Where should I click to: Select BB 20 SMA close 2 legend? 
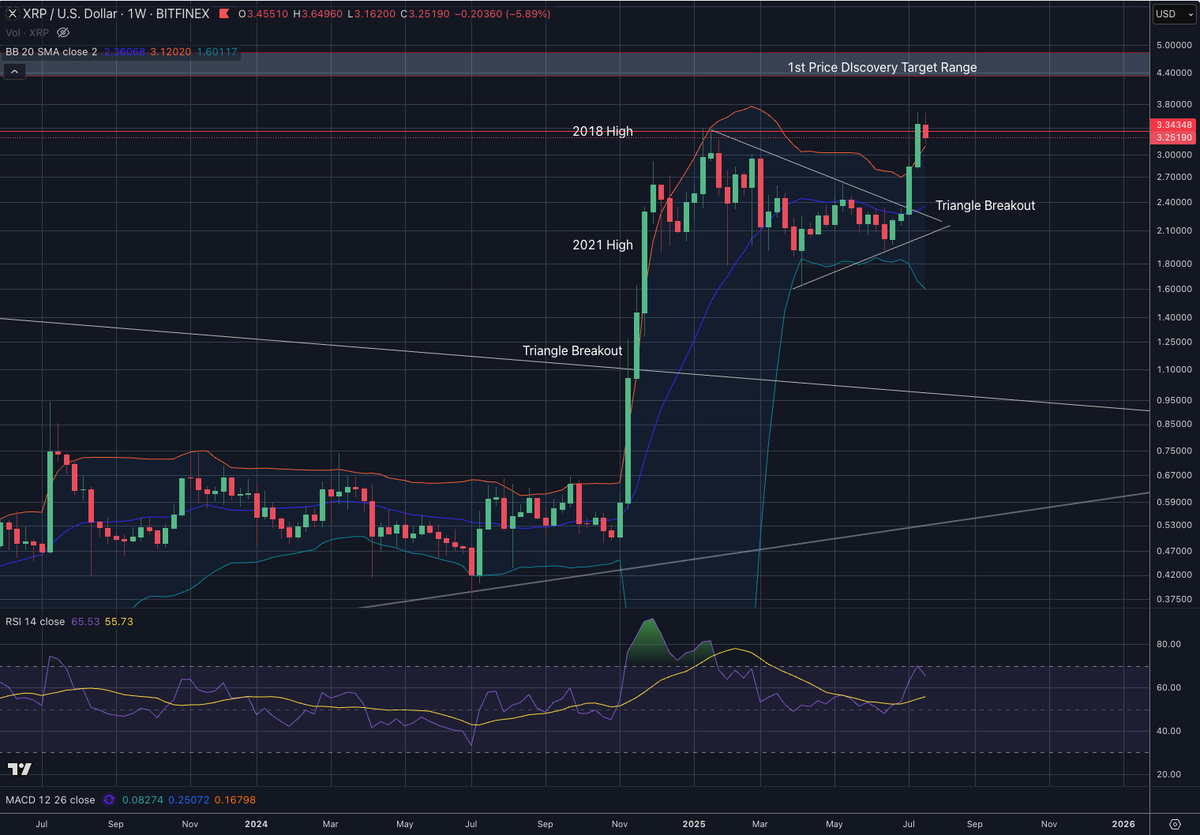pyautogui.click(x=52, y=50)
